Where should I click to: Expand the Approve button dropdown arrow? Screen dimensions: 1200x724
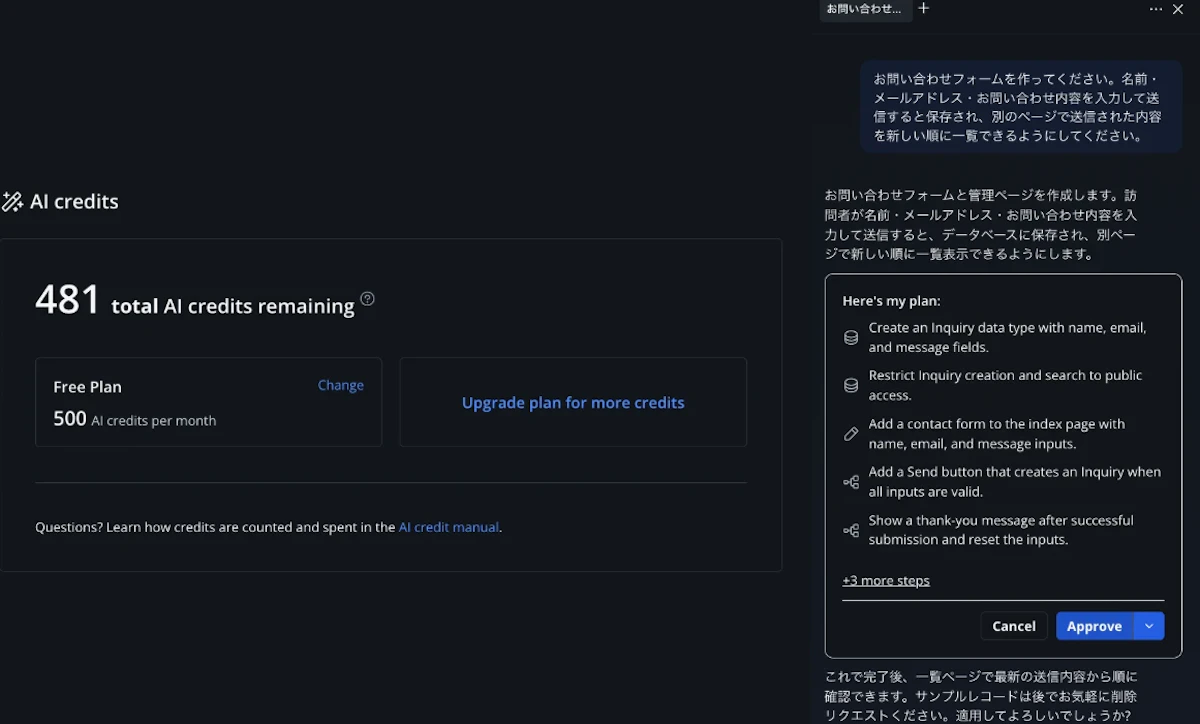point(1149,626)
